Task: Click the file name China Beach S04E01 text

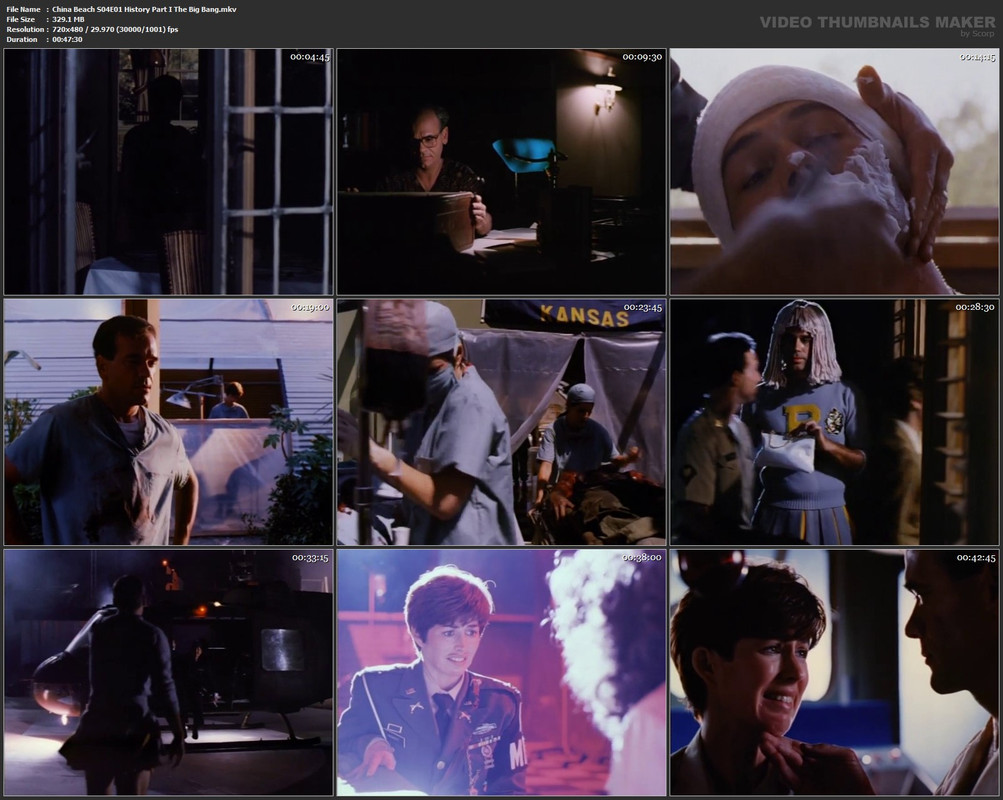Action: (x=145, y=10)
